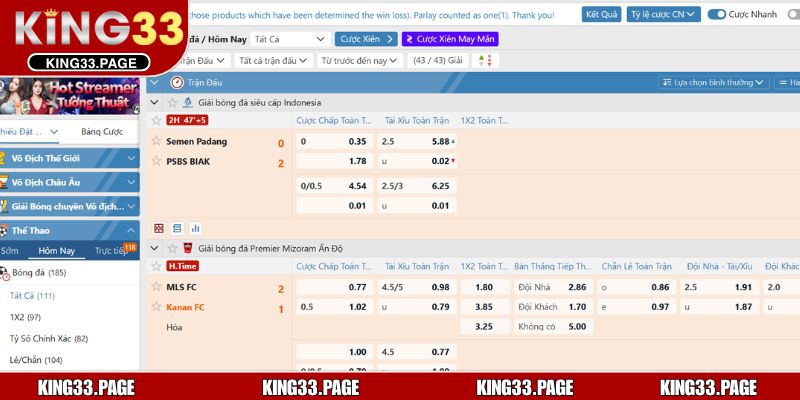Viewport: 800px width, 400px height.
Task: Click the Kanan FC 1X2 odds 3.85
Action: click(x=485, y=307)
